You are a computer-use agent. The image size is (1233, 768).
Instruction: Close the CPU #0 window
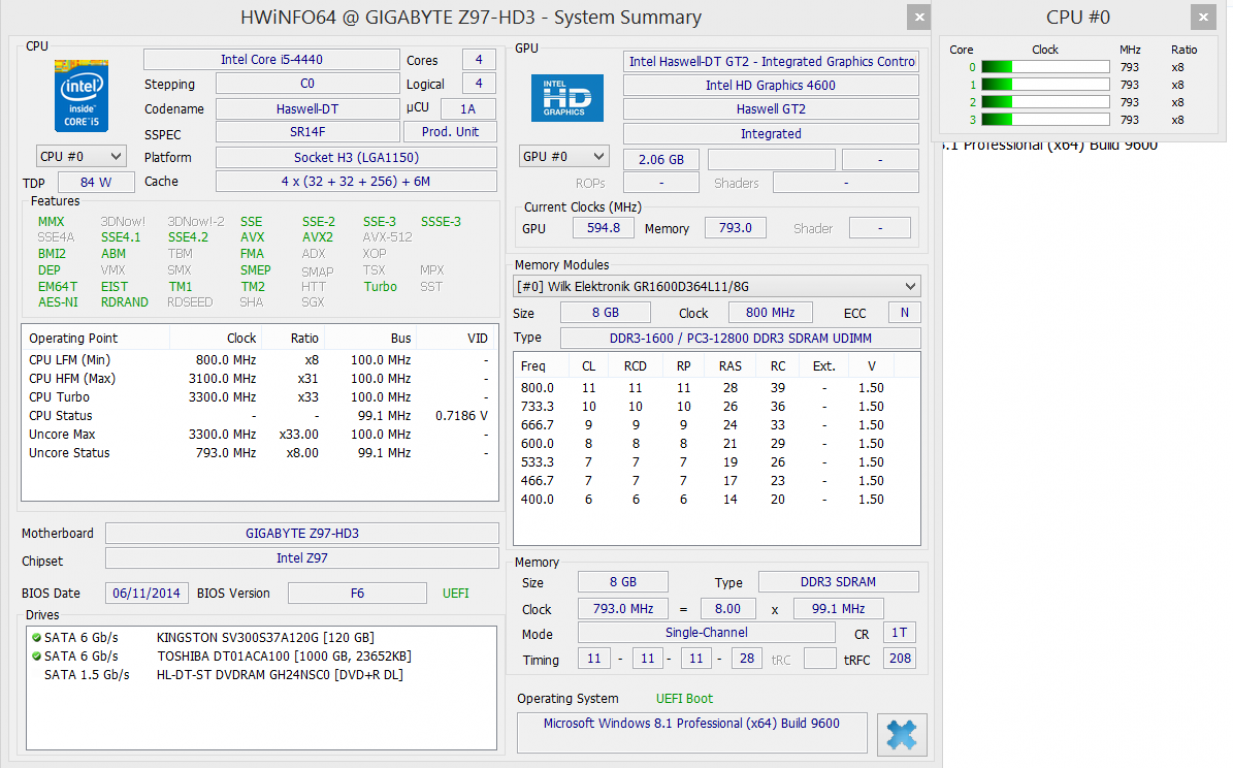point(1204,17)
